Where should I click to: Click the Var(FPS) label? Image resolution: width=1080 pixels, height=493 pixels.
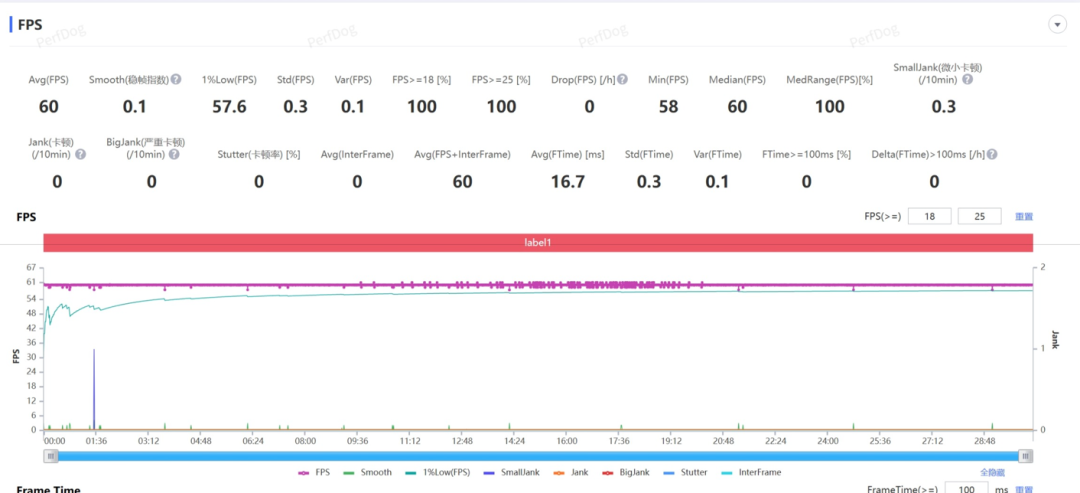(x=353, y=80)
